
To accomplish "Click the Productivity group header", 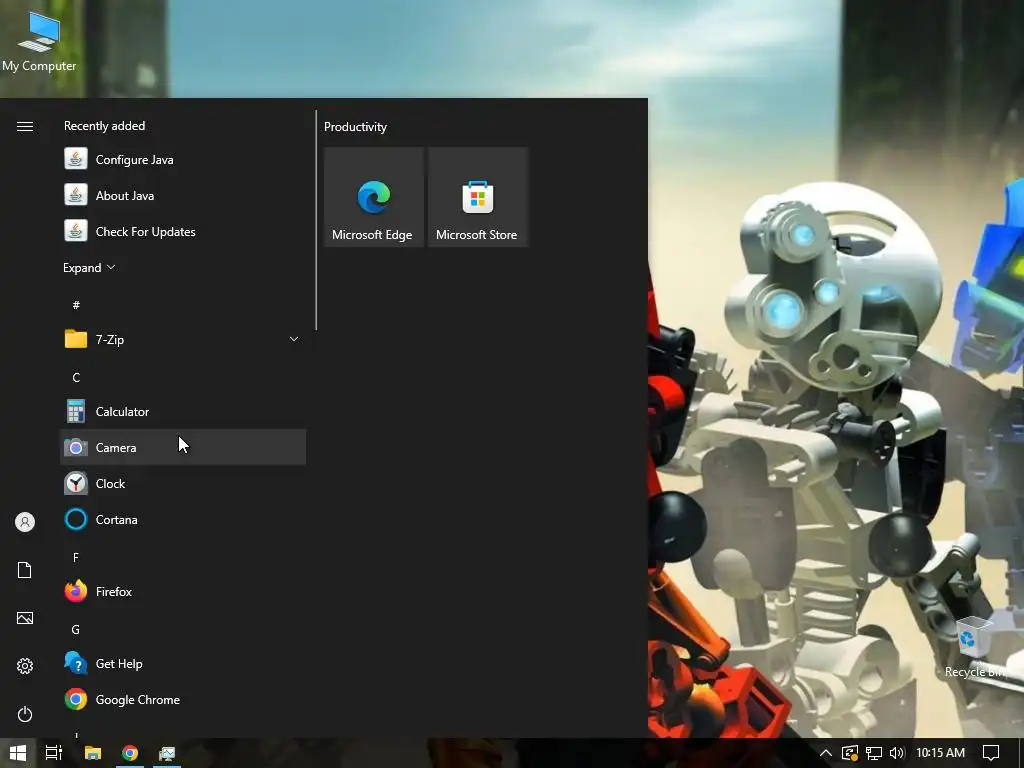I will (x=355, y=127).
